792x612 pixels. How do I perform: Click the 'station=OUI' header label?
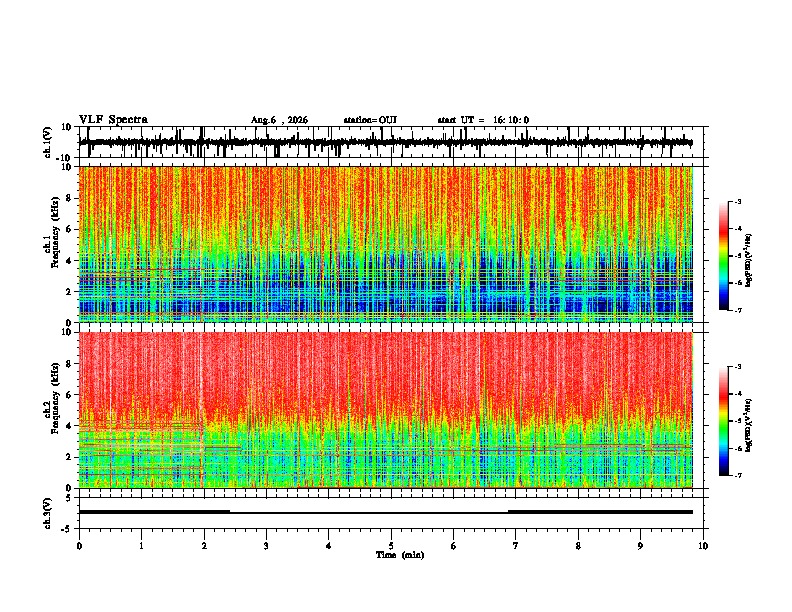click(370, 120)
